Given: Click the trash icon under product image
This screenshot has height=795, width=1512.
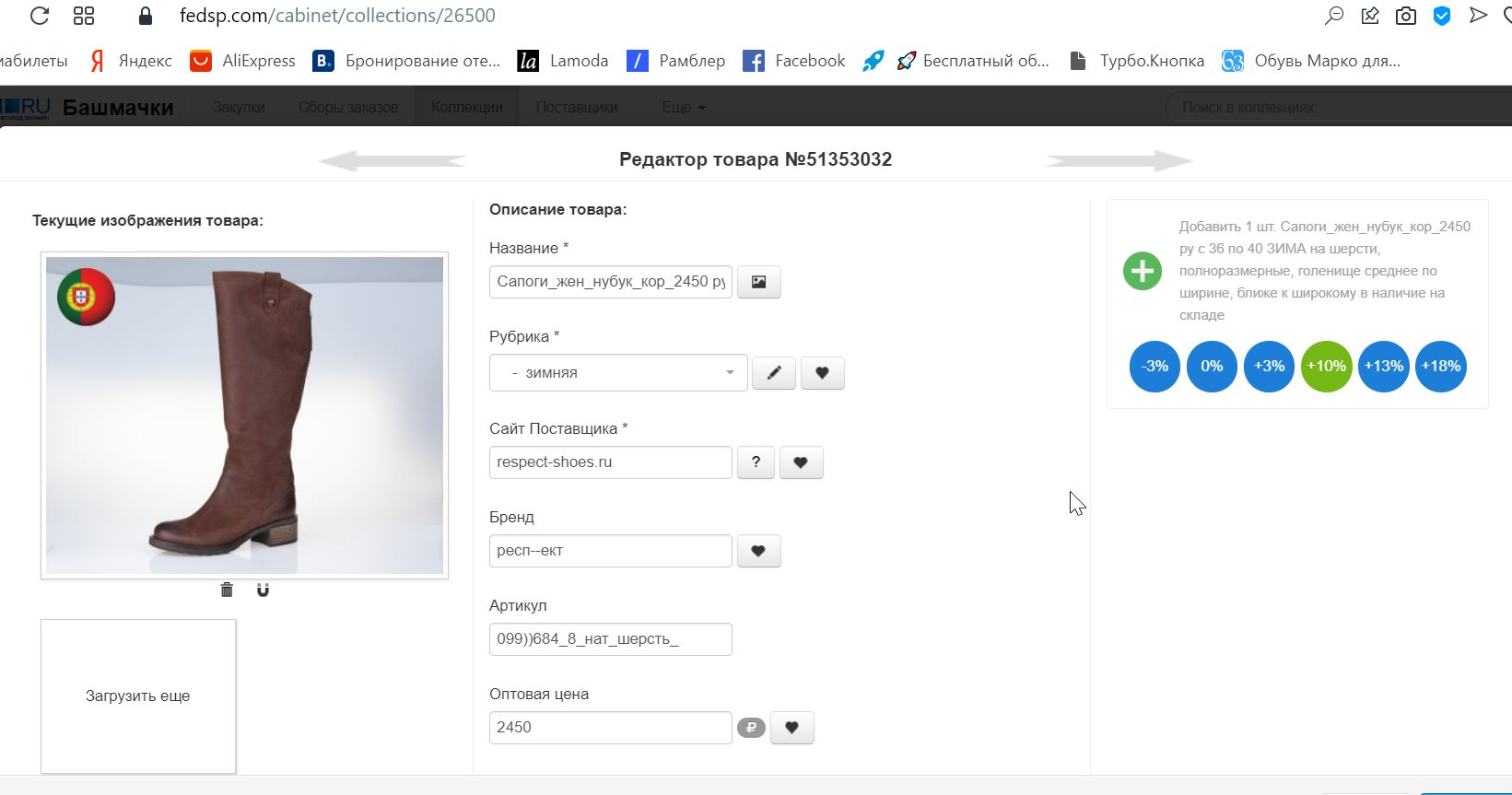Looking at the screenshot, I should pos(227,590).
